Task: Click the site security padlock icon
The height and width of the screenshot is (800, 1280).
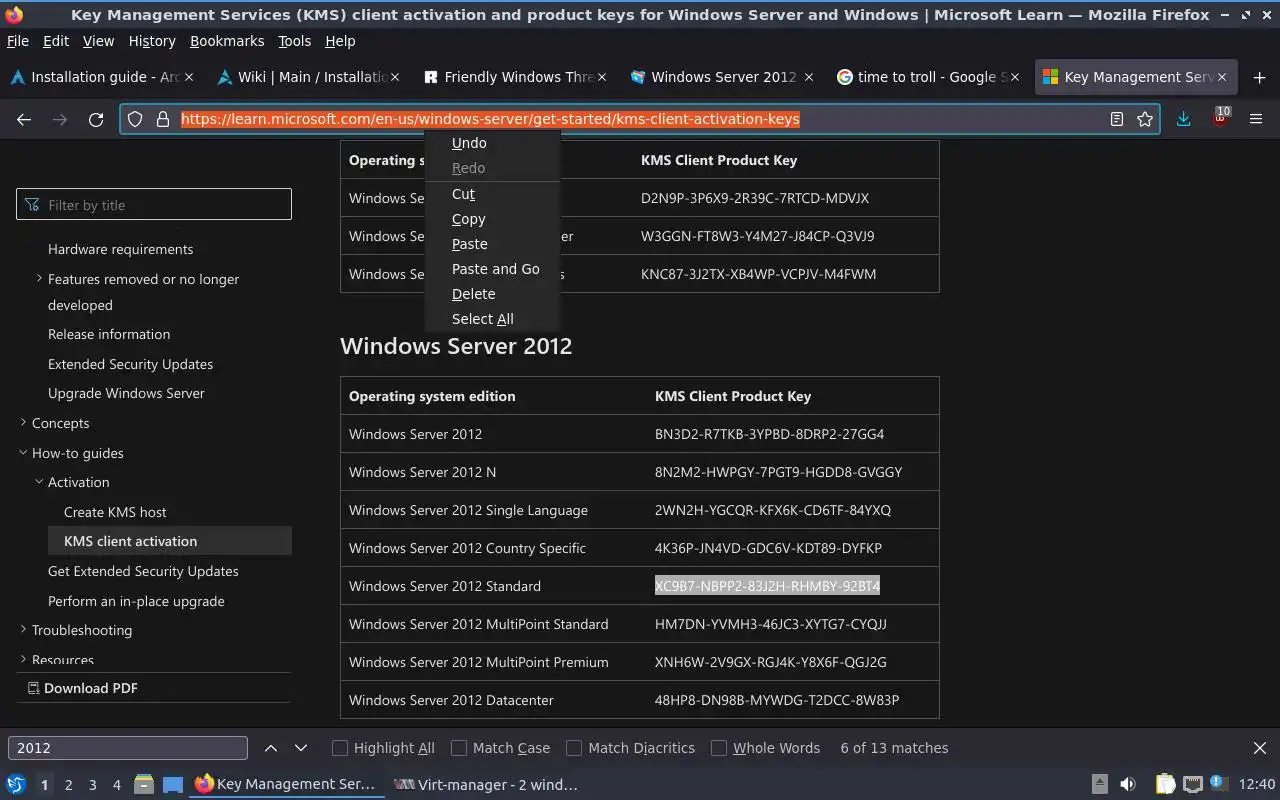Action: point(163,119)
